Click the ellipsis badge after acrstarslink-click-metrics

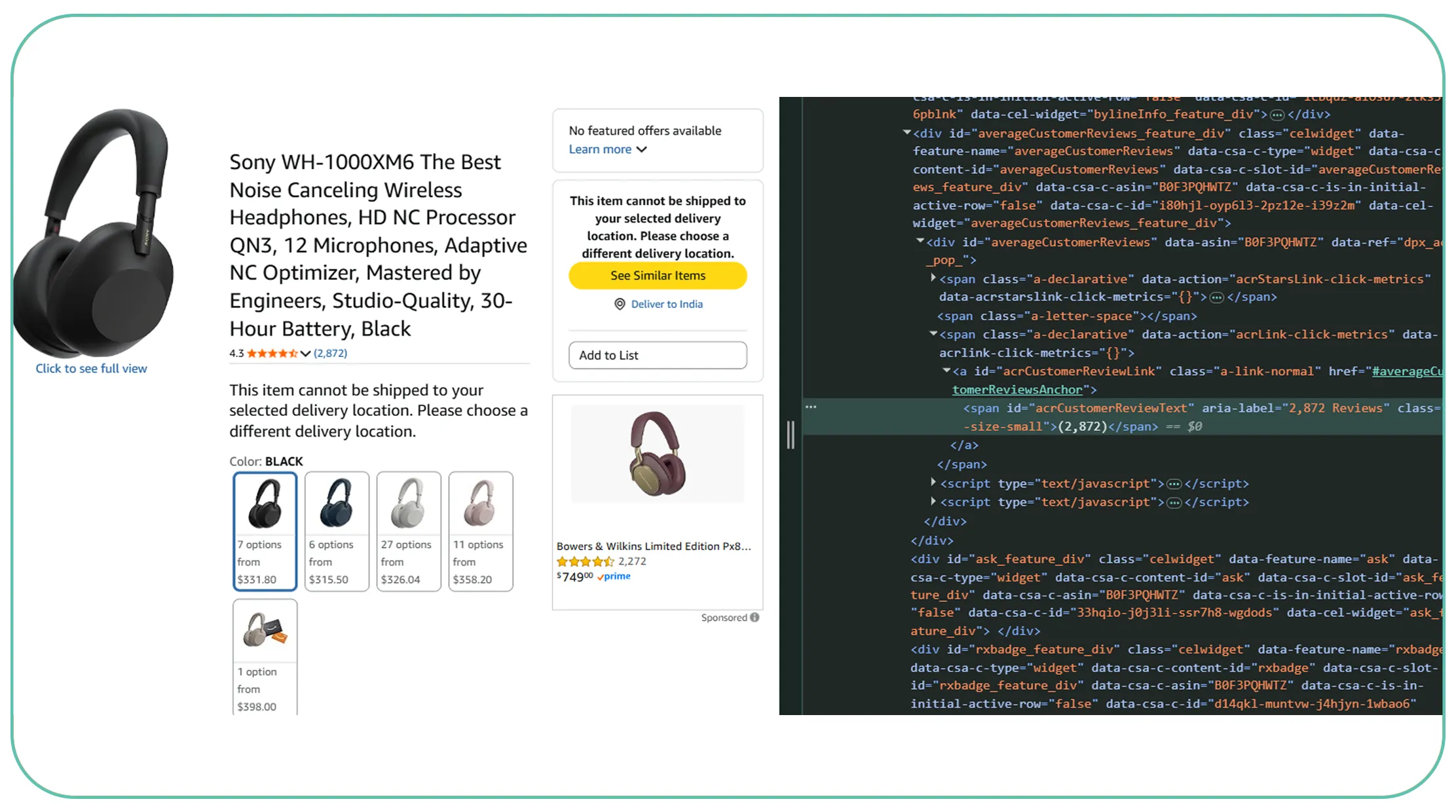point(1216,297)
